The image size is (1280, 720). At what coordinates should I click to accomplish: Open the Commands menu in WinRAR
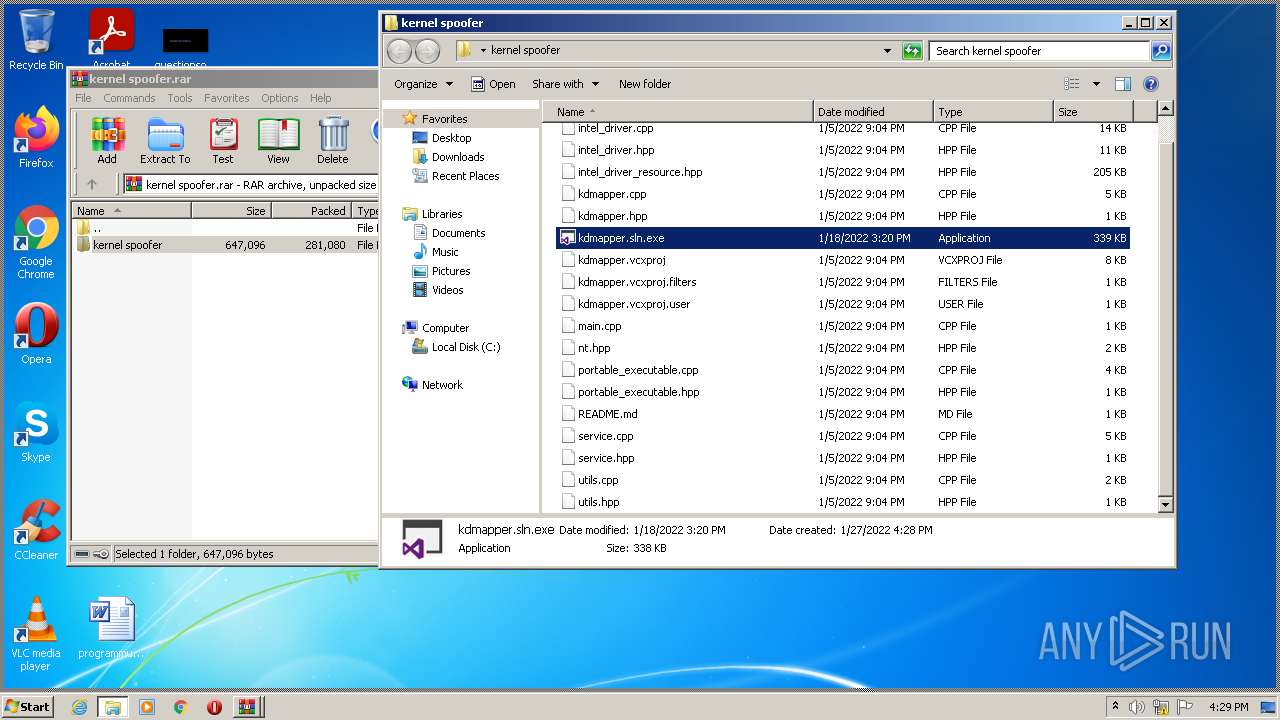click(x=129, y=98)
